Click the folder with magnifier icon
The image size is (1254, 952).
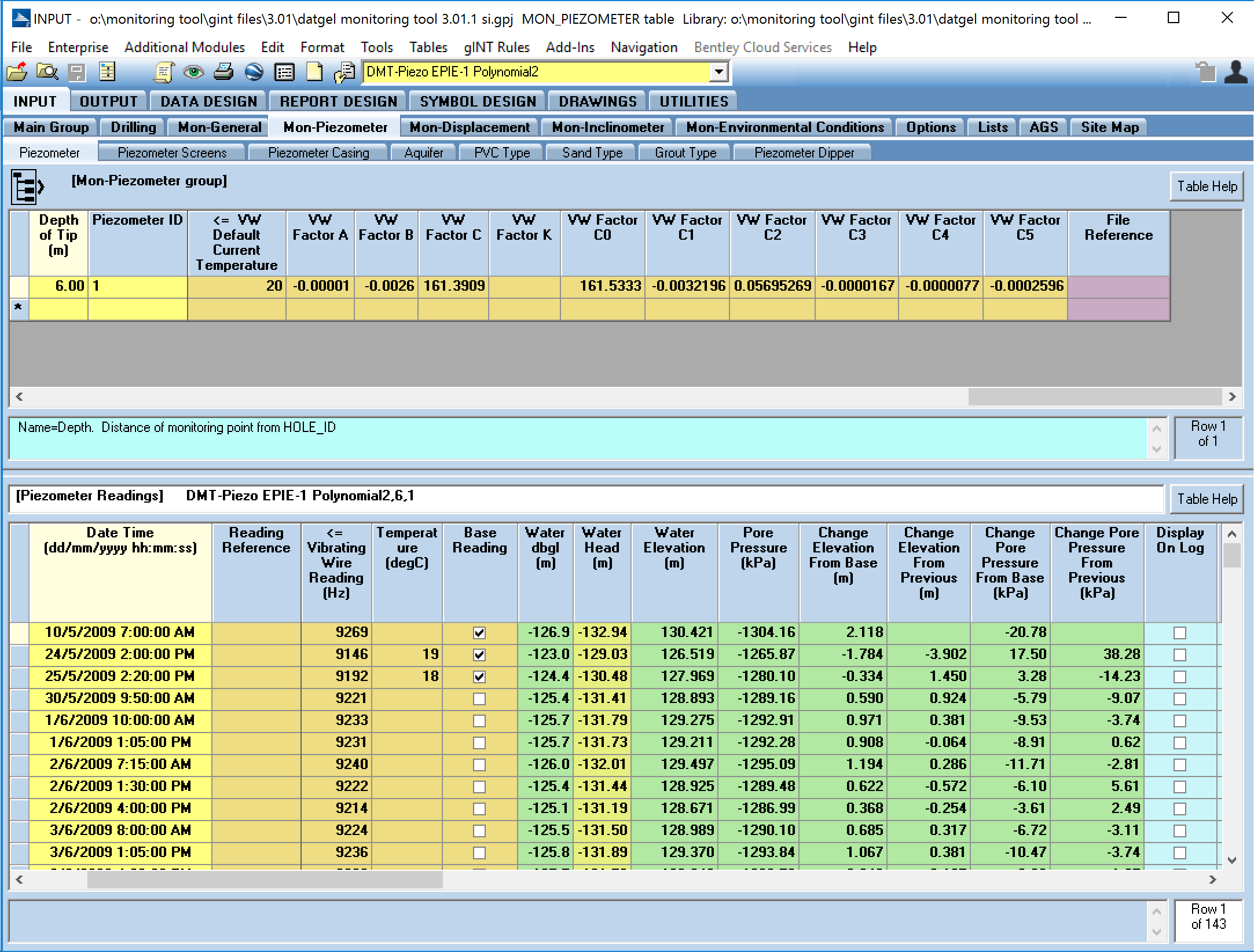47,72
